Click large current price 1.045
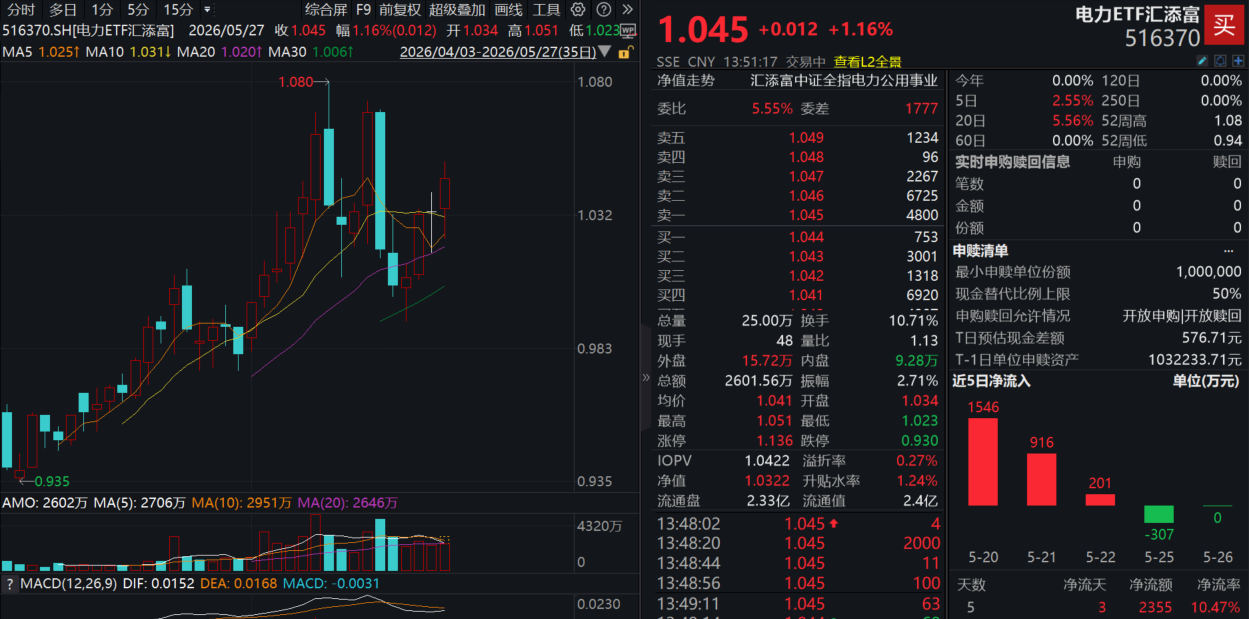The height and width of the screenshot is (619, 1249). point(703,28)
